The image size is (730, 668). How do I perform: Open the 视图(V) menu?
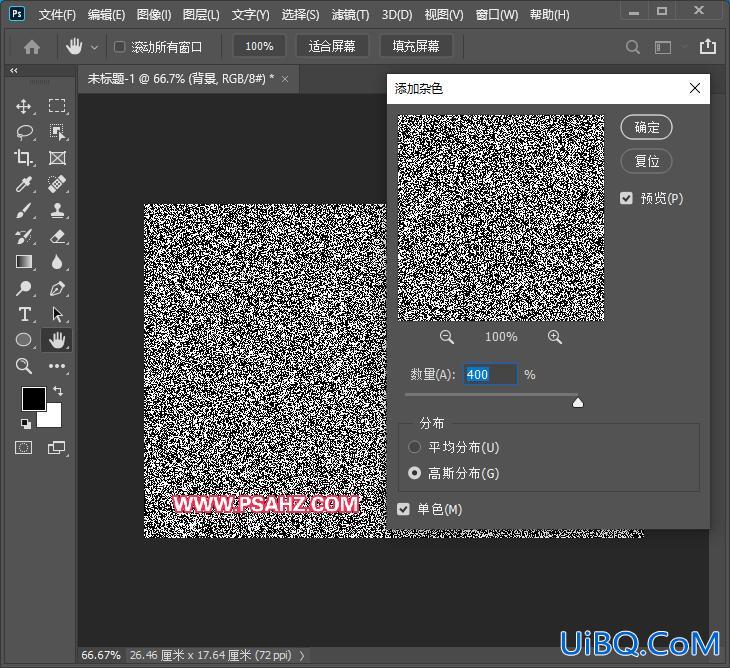coord(444,15)
